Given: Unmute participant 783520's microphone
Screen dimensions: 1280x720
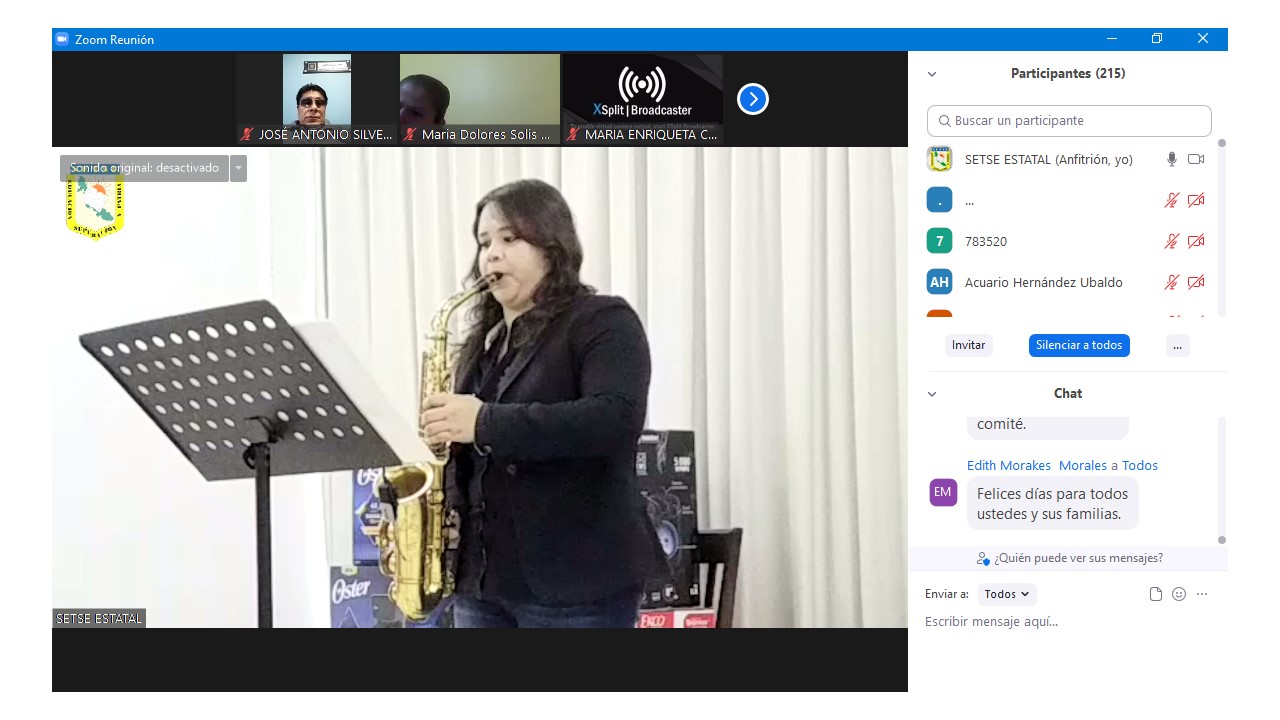Looking at the screenshot, I should coord(1172,241).
